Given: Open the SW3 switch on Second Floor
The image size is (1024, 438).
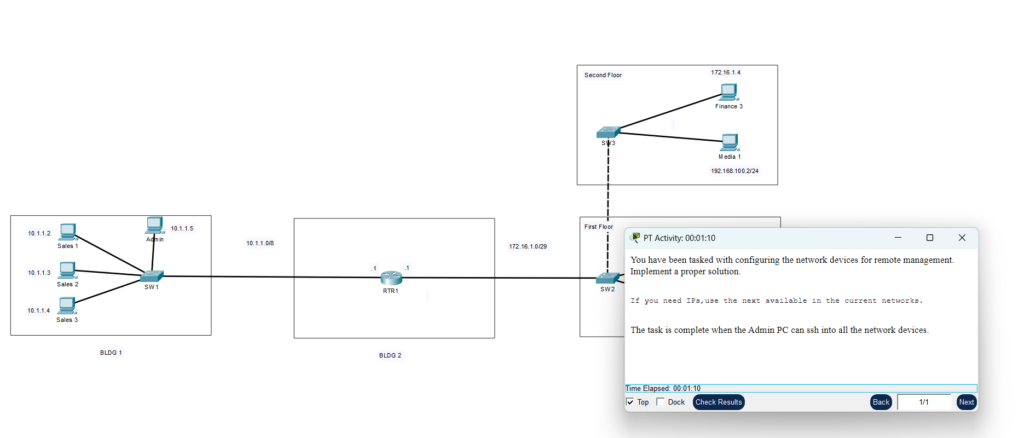Looking at the screenshot, I should point(607,131).
